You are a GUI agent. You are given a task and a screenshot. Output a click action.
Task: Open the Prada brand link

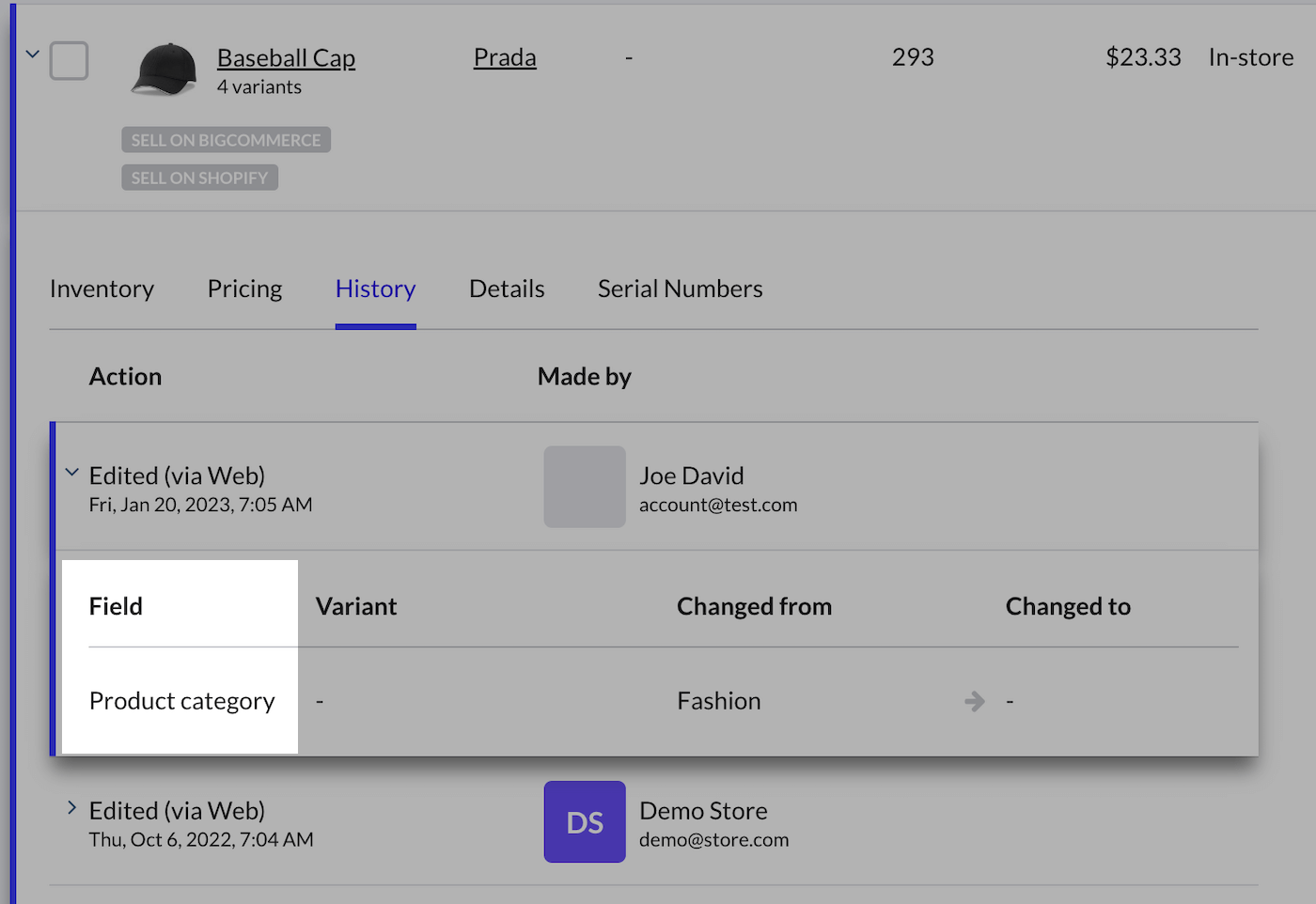505,57
